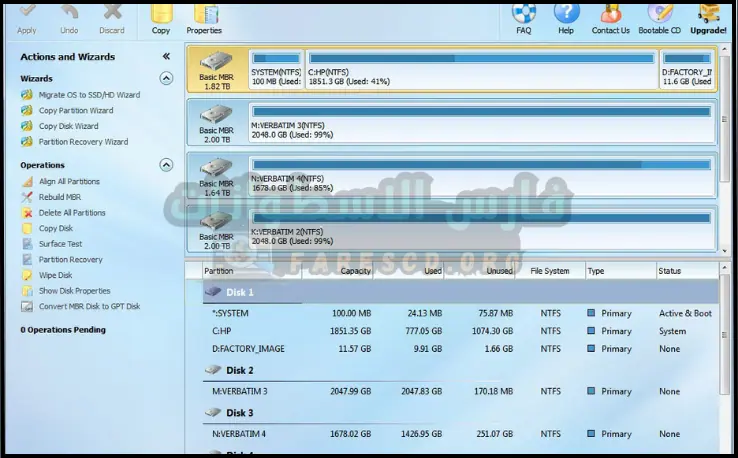This screenshot has height=458, width=738.
Task: Choose Convert MBR Disk to GPT Disk
Action: point(89,306)
